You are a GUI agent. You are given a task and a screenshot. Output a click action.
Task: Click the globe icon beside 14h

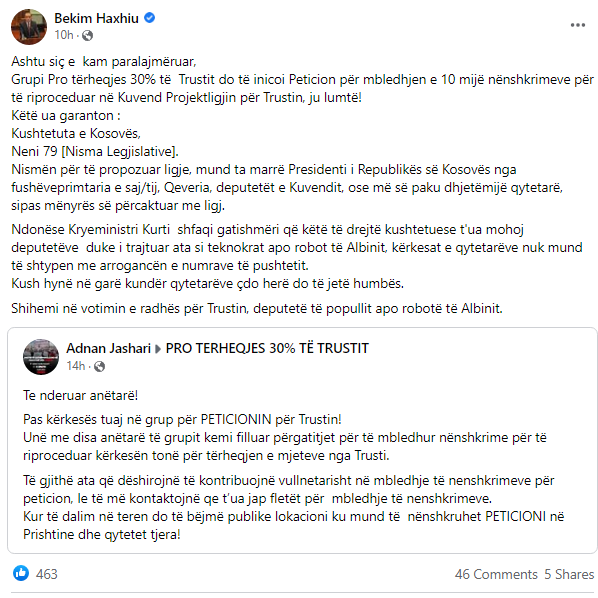[99, 367]
